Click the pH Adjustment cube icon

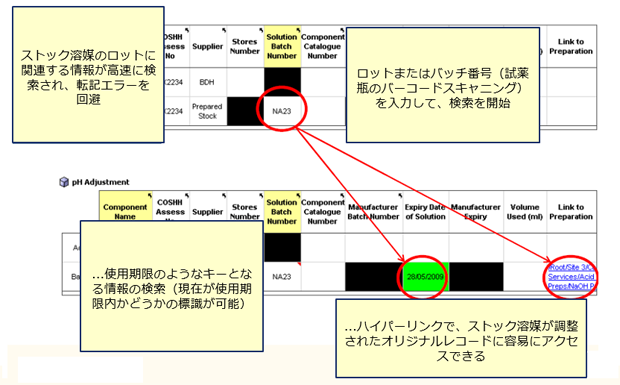[x=64, y=182]
